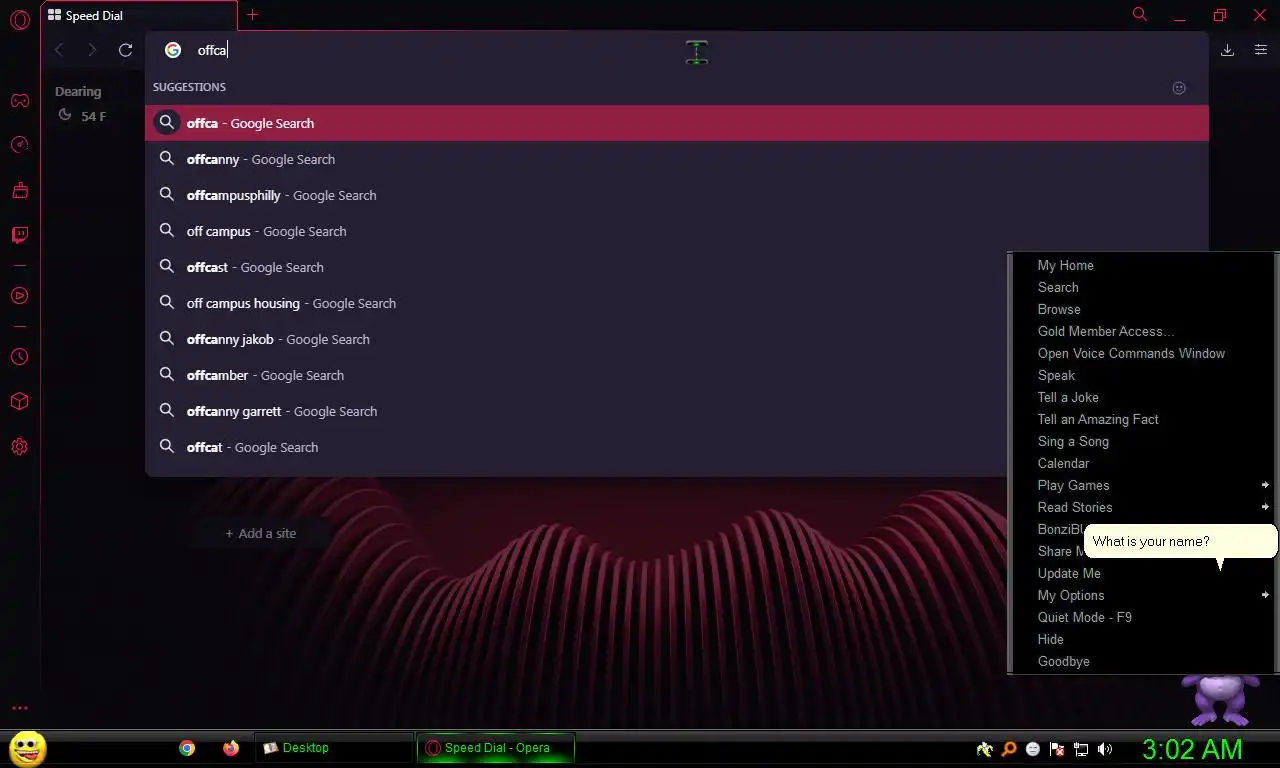Open network tray icon

click(1081, 749)
